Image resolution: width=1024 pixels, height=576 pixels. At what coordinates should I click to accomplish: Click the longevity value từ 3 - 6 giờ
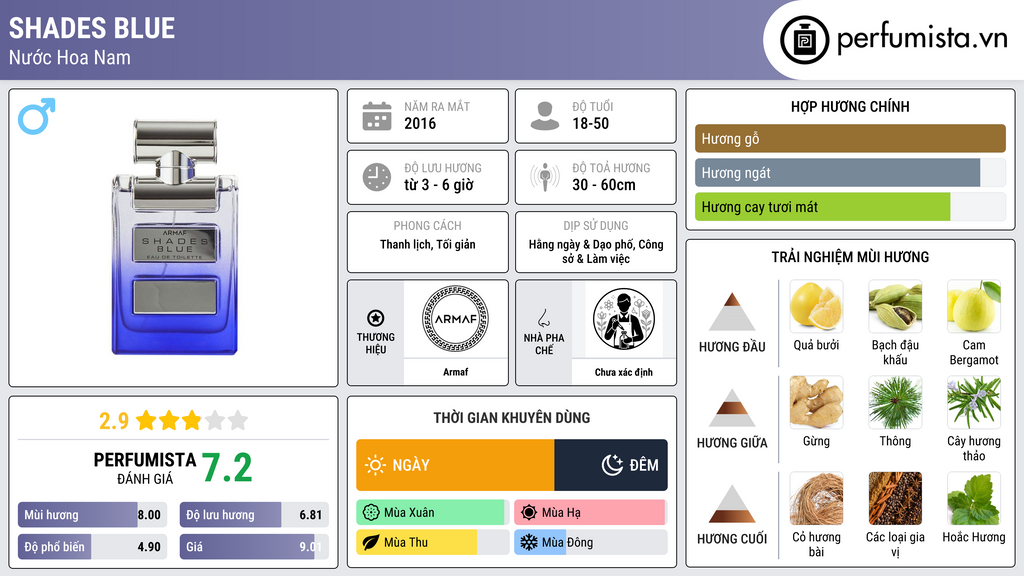coord(439,185)
